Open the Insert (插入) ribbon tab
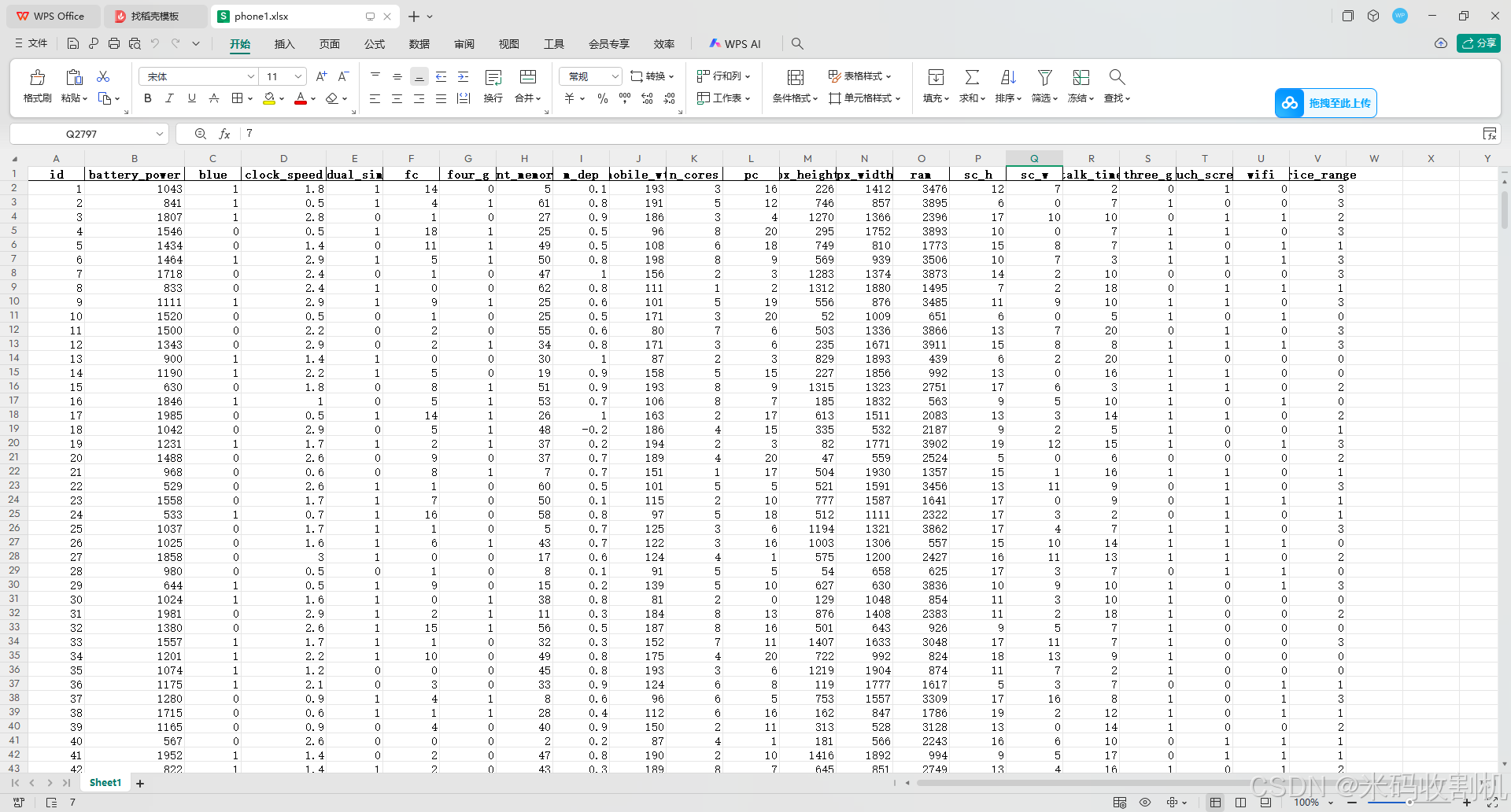This screenshot has height=812, width=1511. click(x=284, y=44)
